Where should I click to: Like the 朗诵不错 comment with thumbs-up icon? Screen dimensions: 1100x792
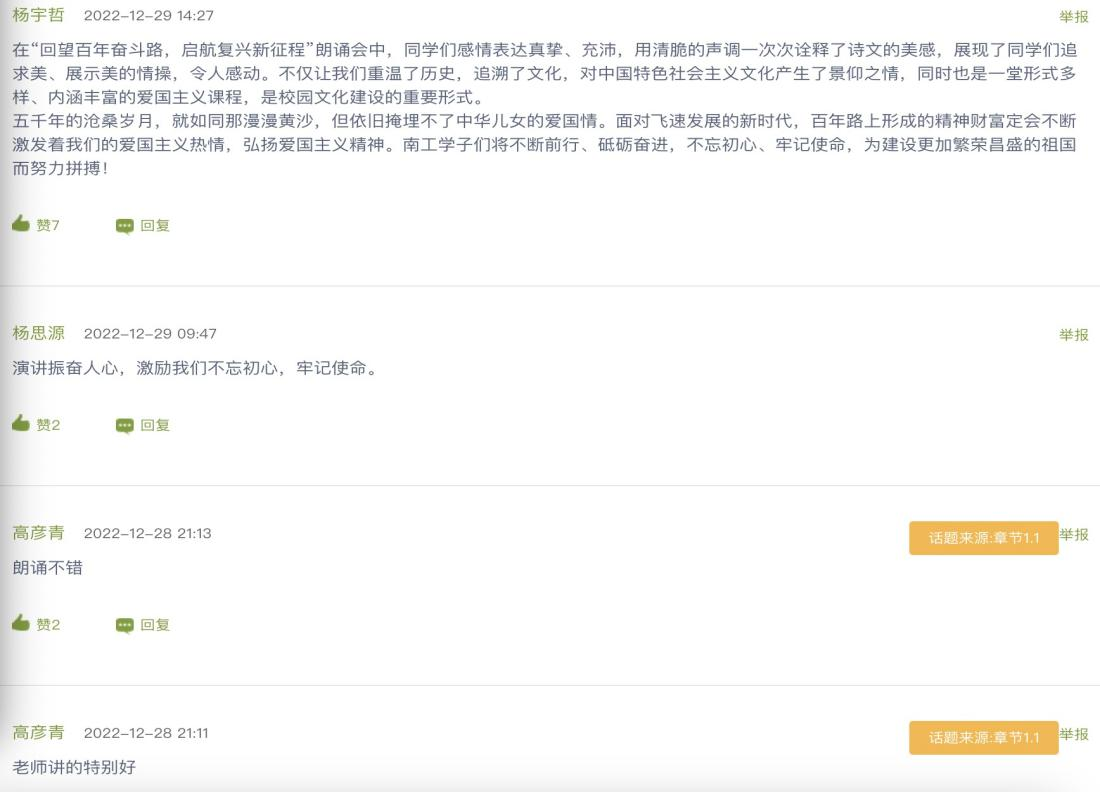point(21,624)
